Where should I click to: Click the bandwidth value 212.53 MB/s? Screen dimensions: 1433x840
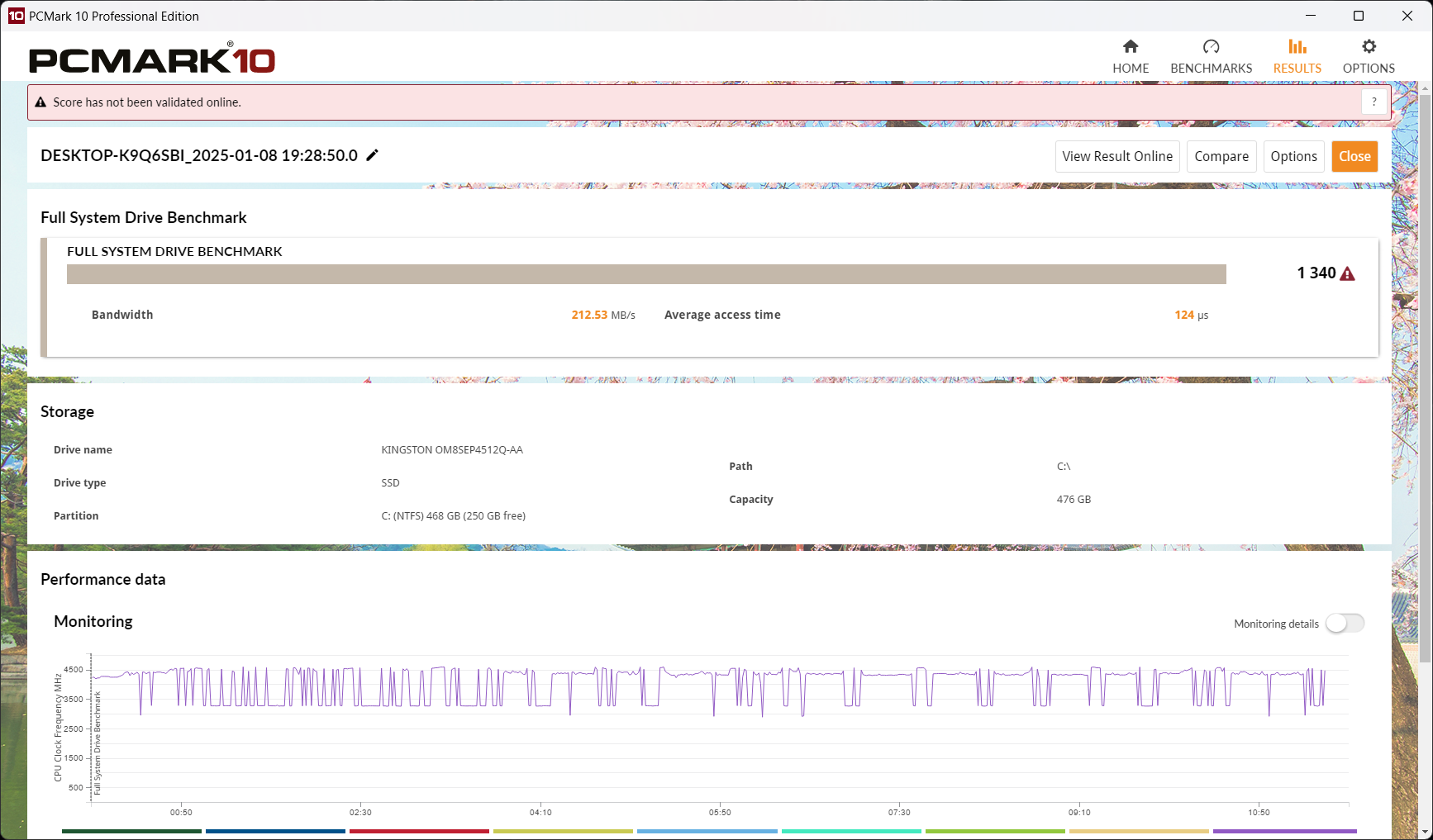603,315
